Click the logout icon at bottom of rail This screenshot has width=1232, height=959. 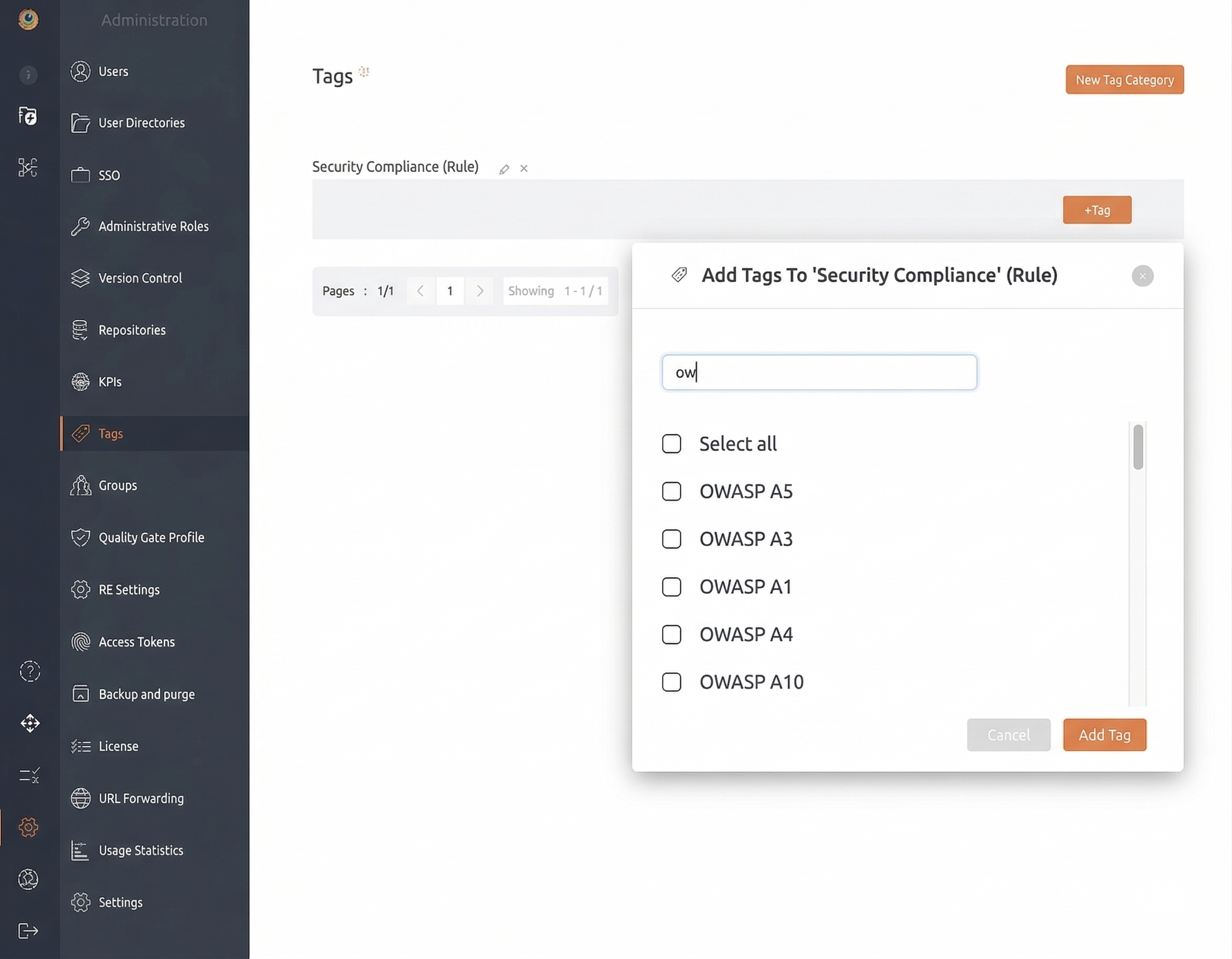28,930
